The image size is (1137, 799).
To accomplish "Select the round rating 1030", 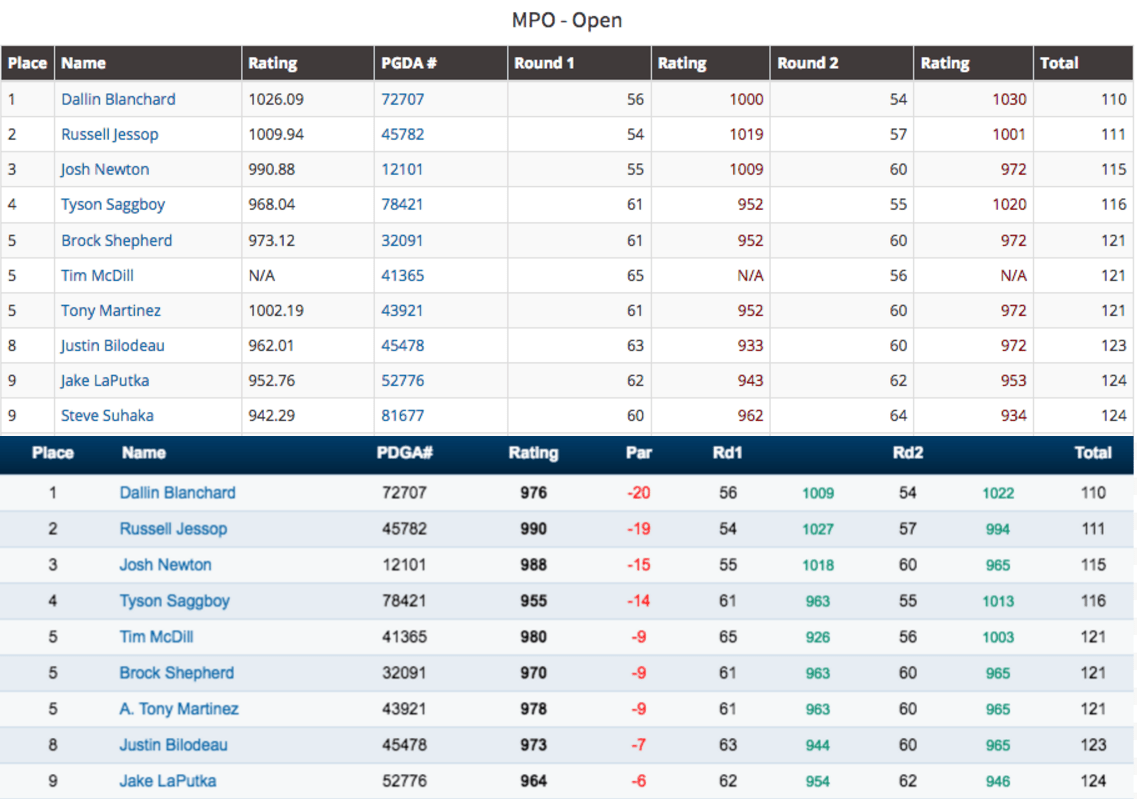I will pos(1009,99).
